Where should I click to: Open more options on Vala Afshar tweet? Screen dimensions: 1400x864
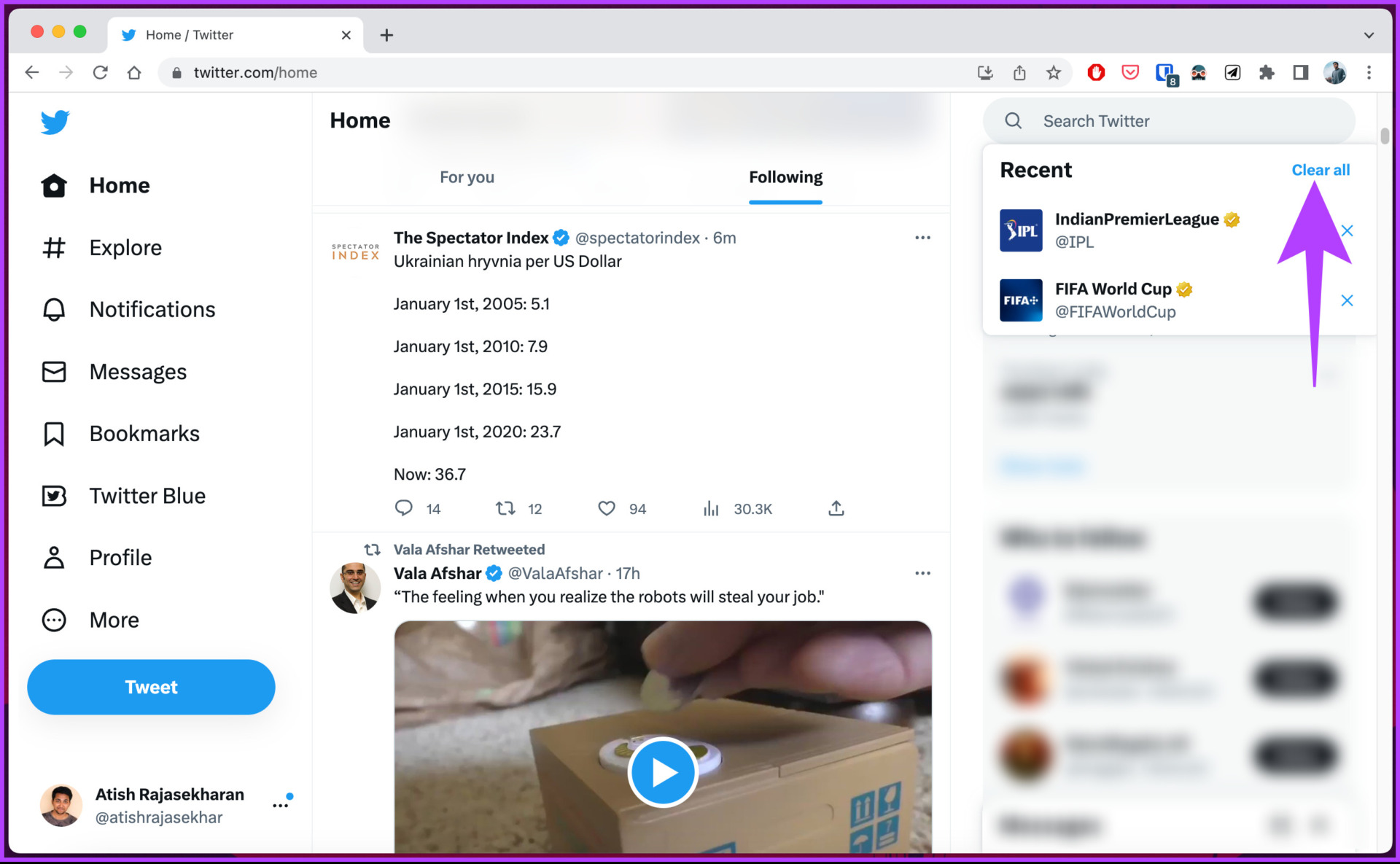coord(922,573)
